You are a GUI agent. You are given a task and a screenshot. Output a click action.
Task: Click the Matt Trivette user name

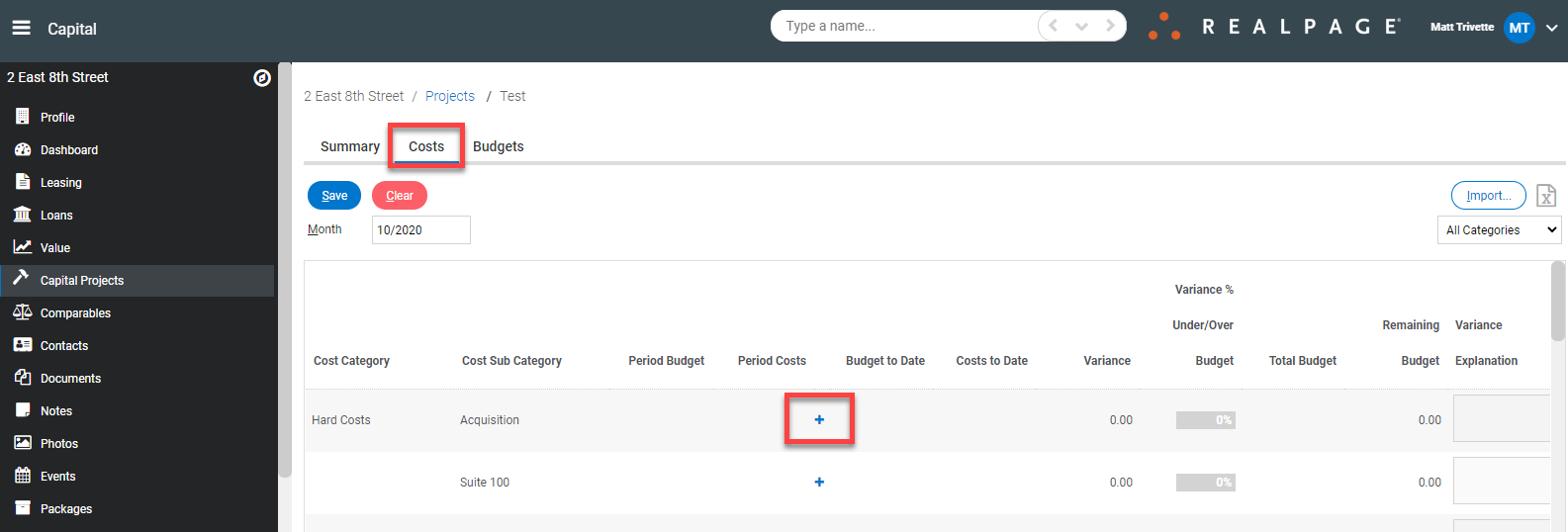1462,27
